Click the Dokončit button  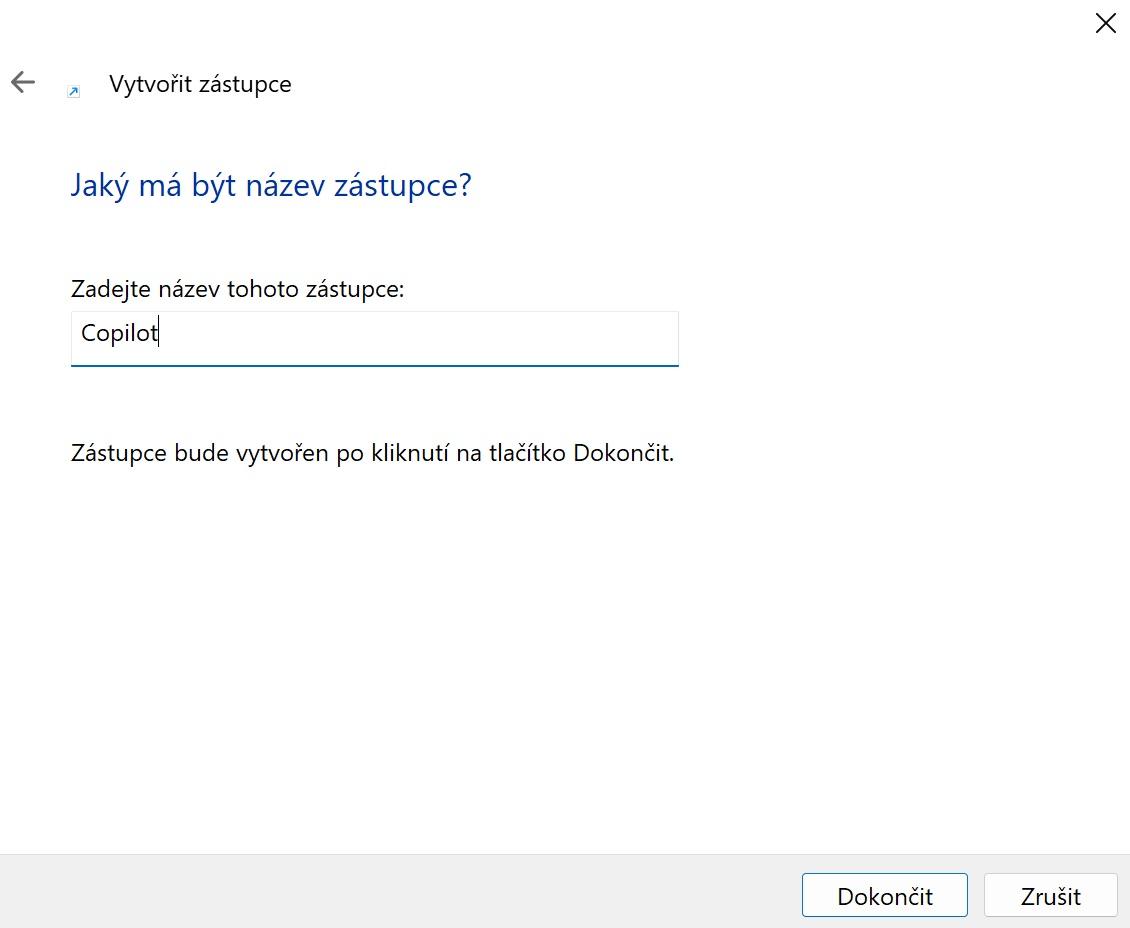[x=884, y=896]
